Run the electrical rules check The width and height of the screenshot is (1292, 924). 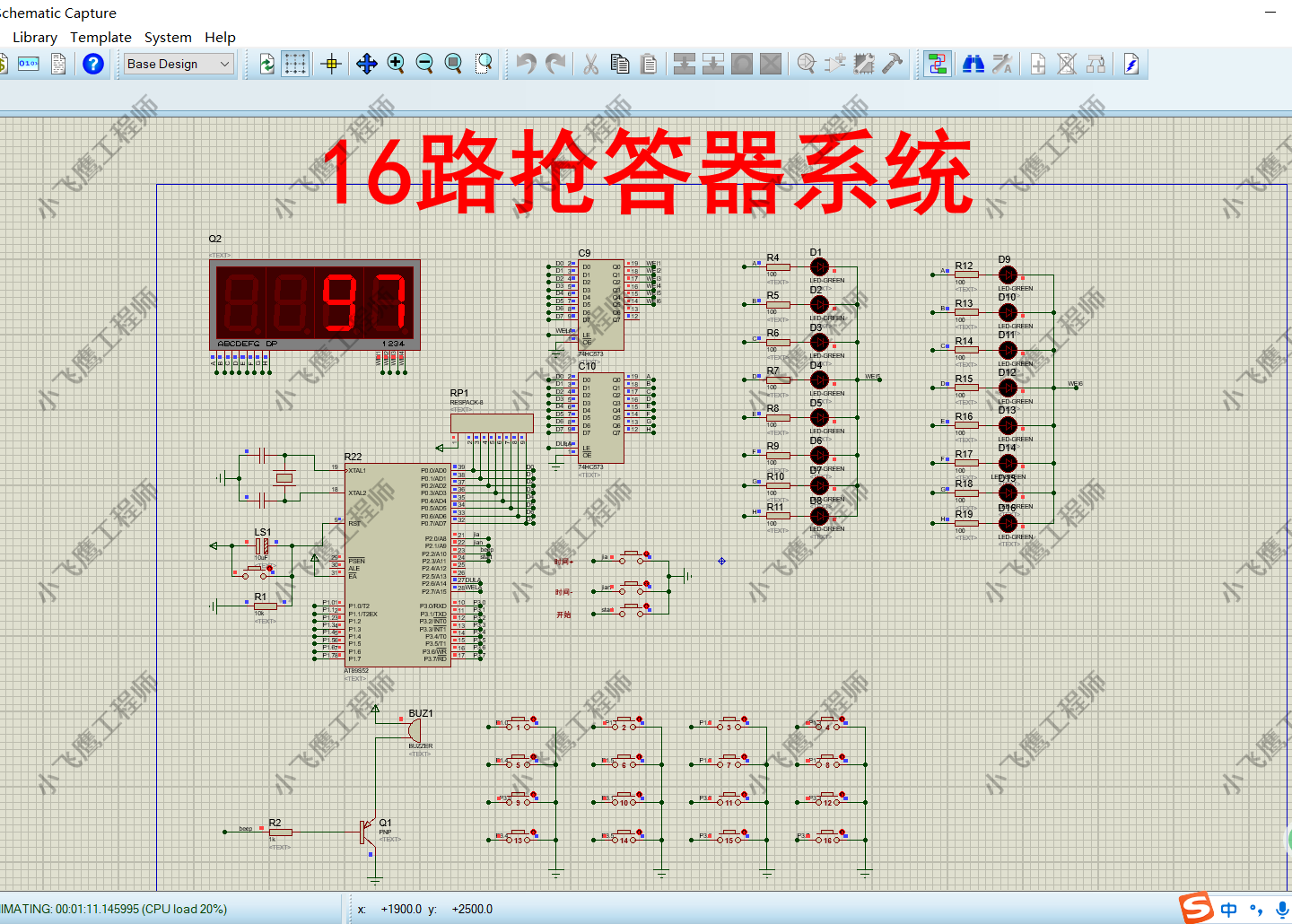click(1131, 64)
